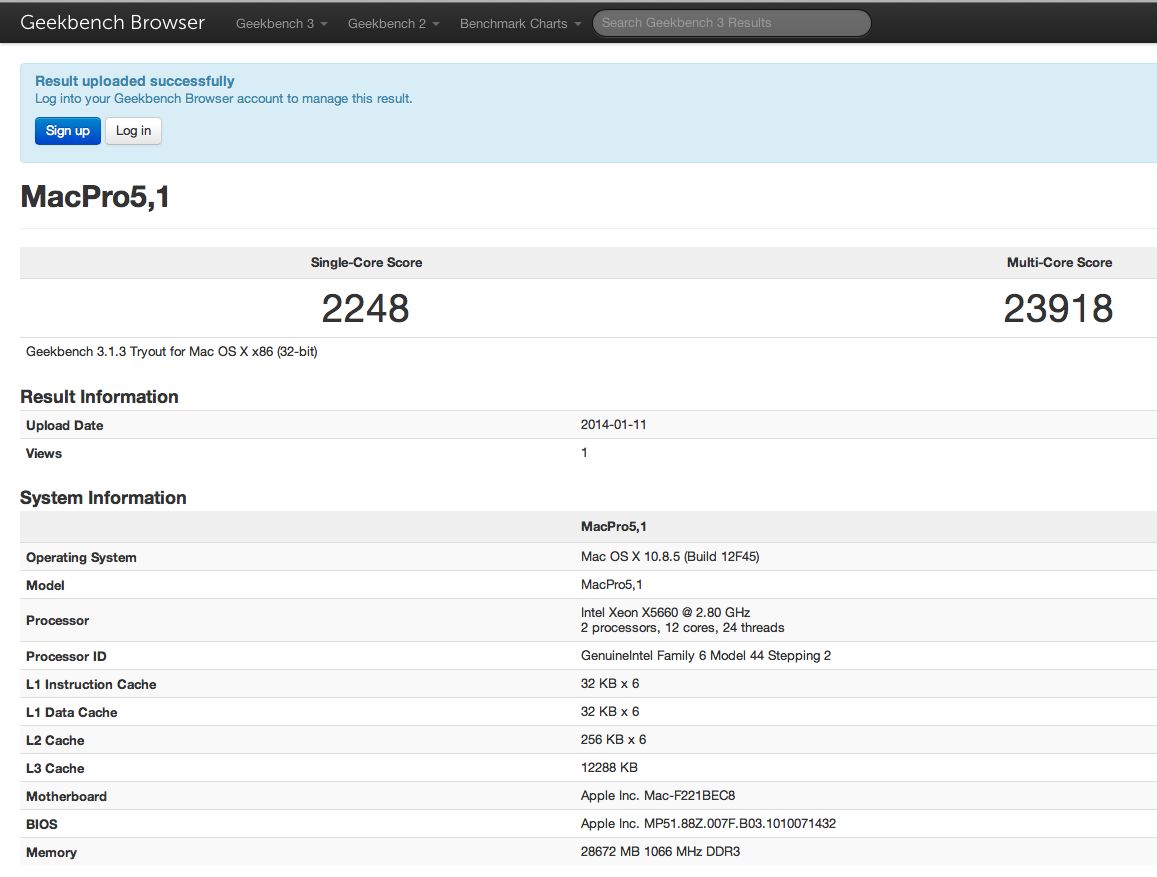
Task: Select the Upload Date row label
Action: coord(65,426)
